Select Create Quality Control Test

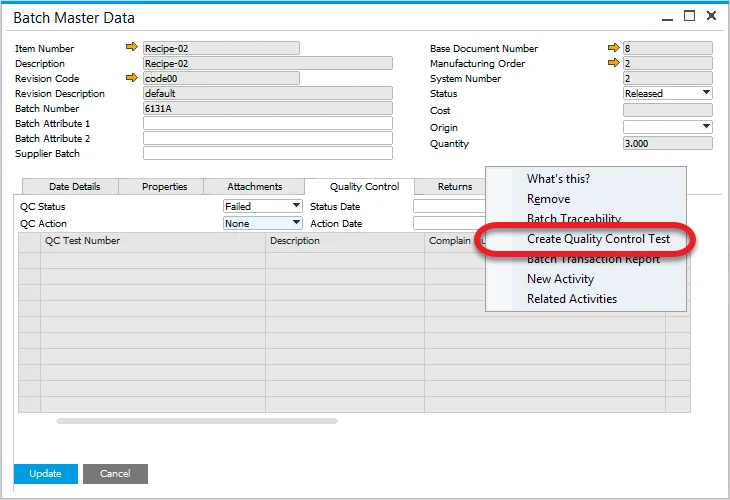pos(598,239)
